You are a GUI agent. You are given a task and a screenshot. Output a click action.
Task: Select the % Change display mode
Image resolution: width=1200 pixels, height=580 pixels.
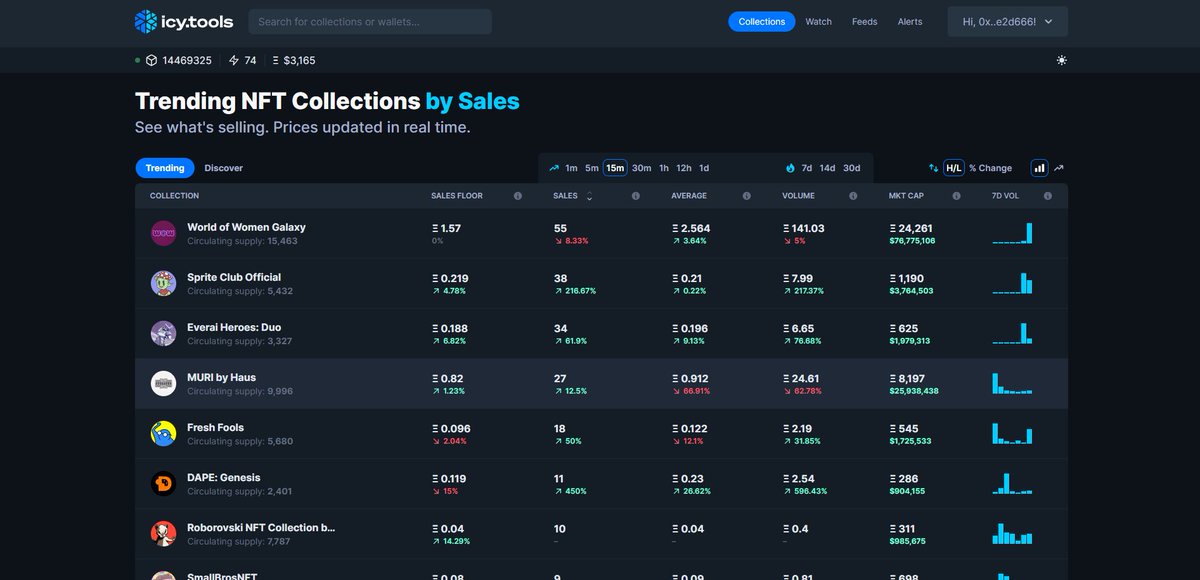[x=990, y=168]
